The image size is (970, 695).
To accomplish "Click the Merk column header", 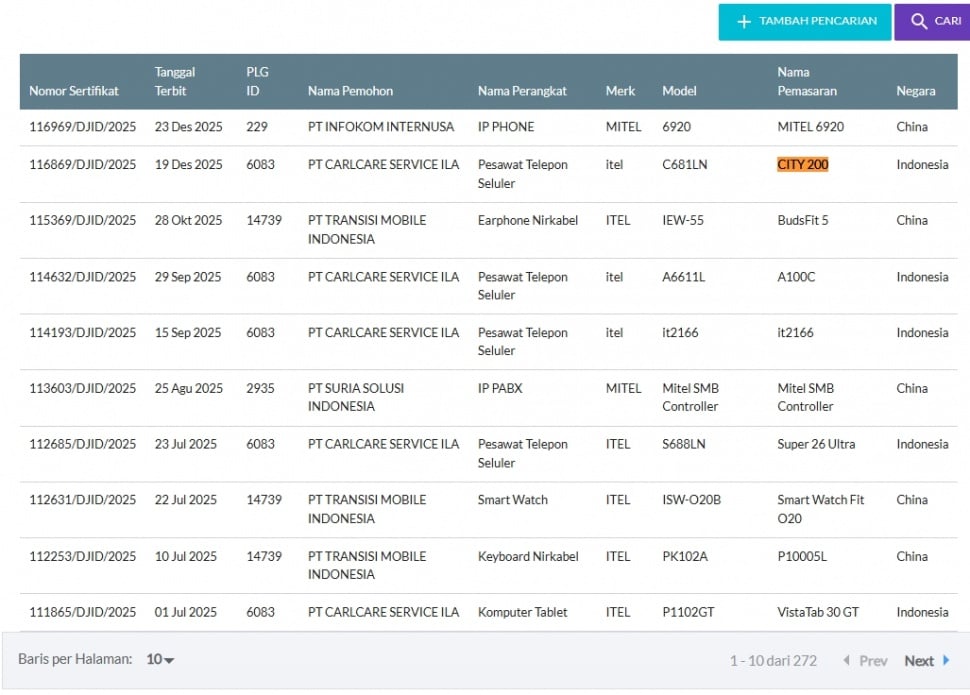I will [620, 91].
